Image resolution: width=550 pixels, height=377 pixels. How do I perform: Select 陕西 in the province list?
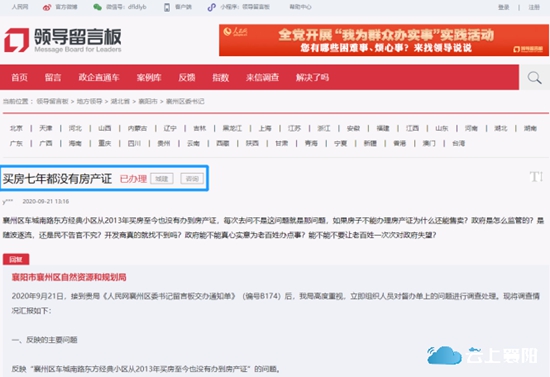click(x=252, y=143)
